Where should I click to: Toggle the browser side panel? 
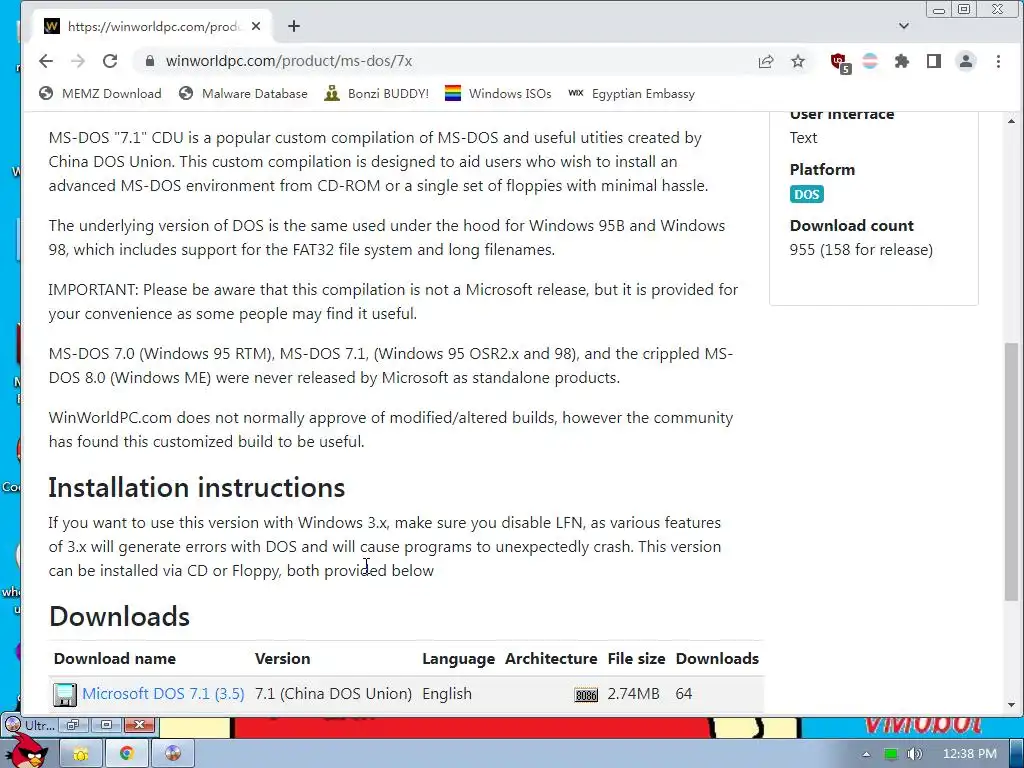point(934,61)
